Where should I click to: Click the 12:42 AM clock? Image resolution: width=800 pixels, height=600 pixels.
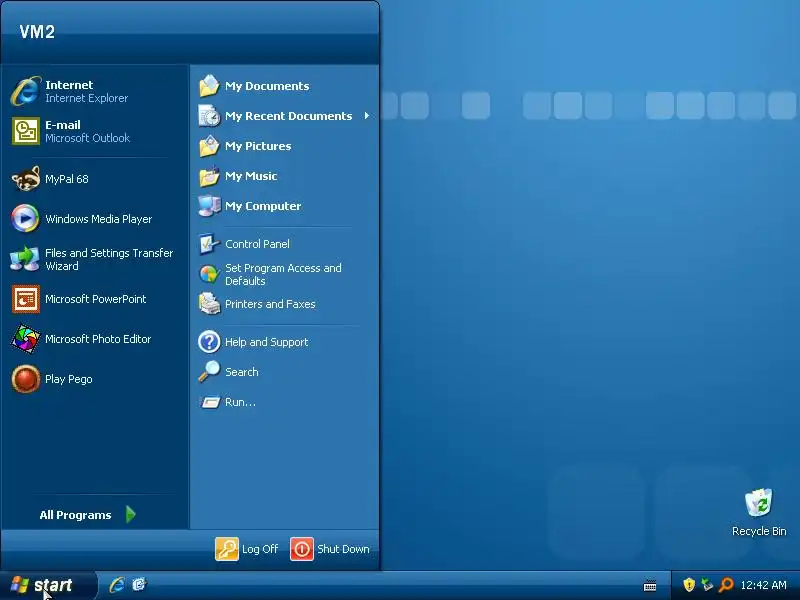[763, 585]
